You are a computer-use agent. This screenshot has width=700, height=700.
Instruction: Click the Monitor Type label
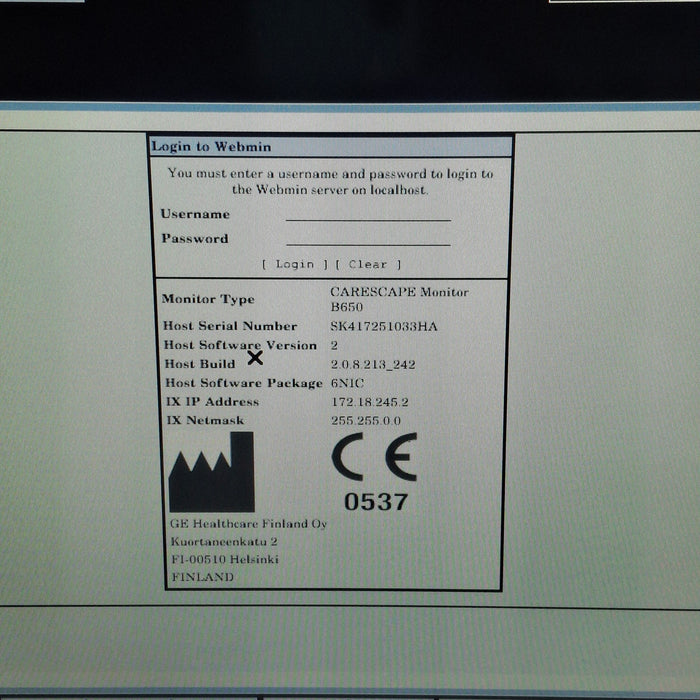[208, 299]
